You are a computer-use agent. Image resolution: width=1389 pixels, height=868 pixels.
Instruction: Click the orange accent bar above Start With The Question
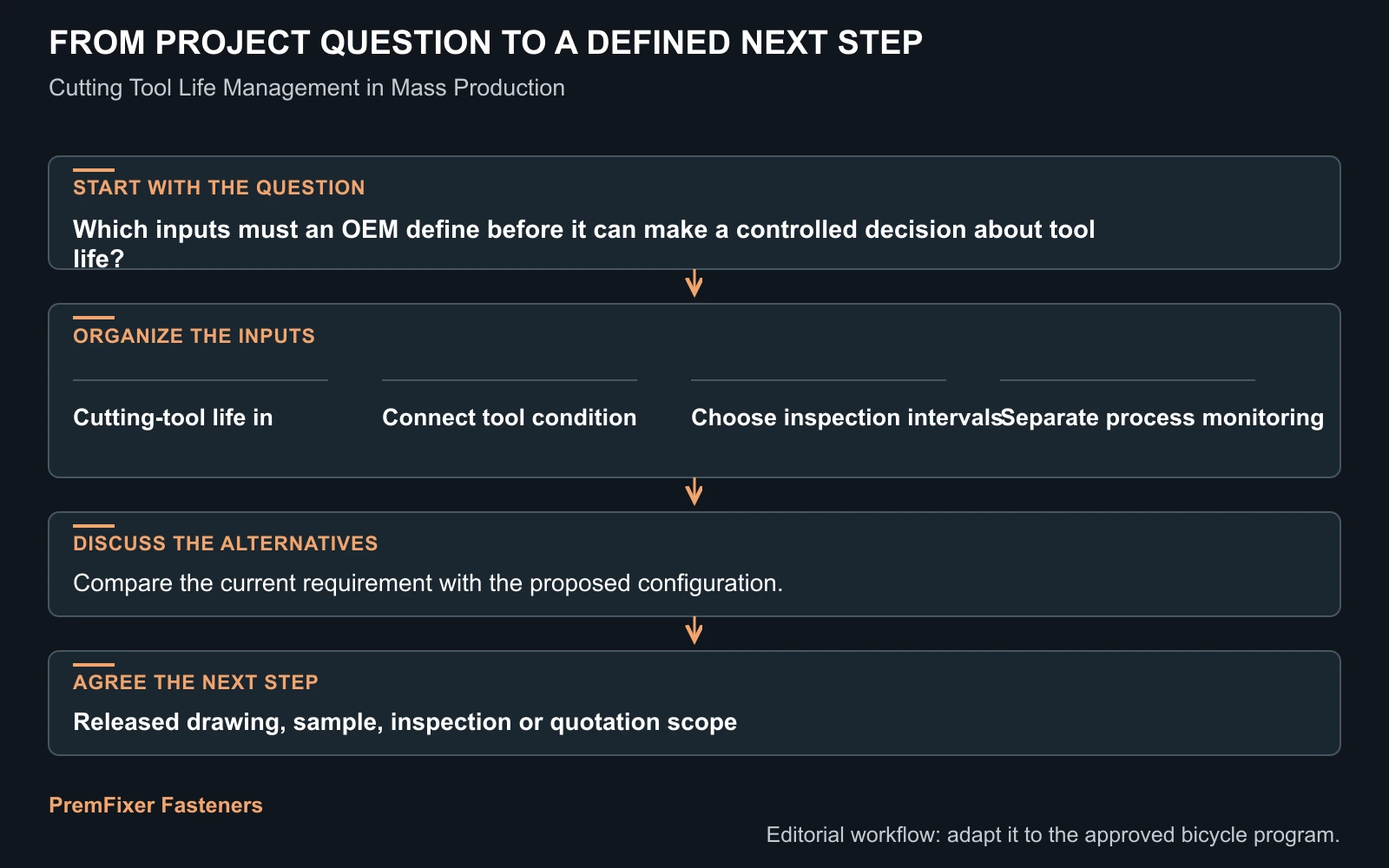click(x=94, y=170)
